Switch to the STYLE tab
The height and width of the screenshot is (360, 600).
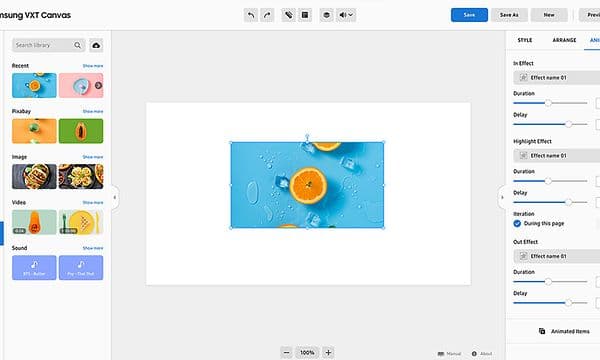click(x=525, y=40)
